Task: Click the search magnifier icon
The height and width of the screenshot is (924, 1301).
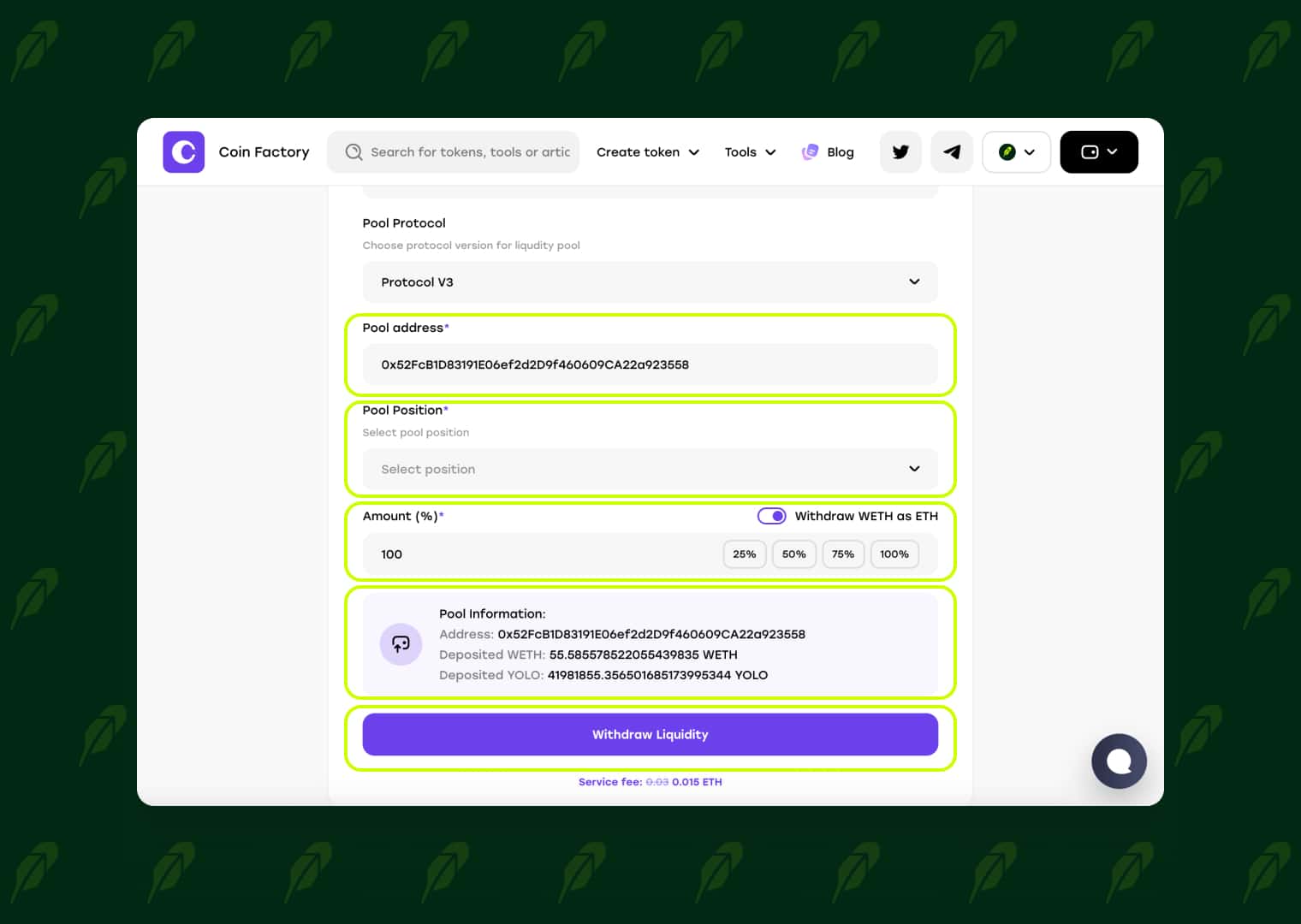Action: tap(353, 152)
